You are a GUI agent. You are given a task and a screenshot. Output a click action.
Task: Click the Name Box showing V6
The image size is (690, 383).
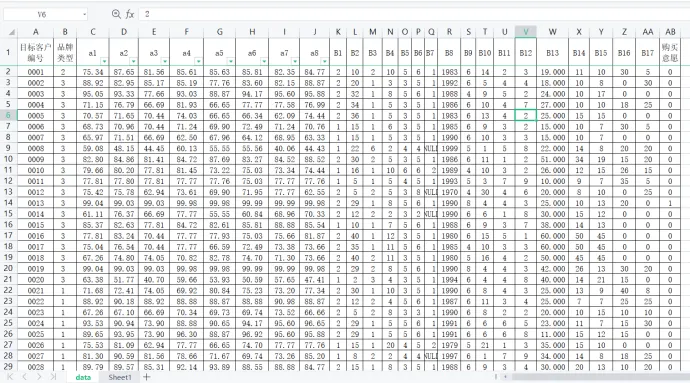click(42, 15)
